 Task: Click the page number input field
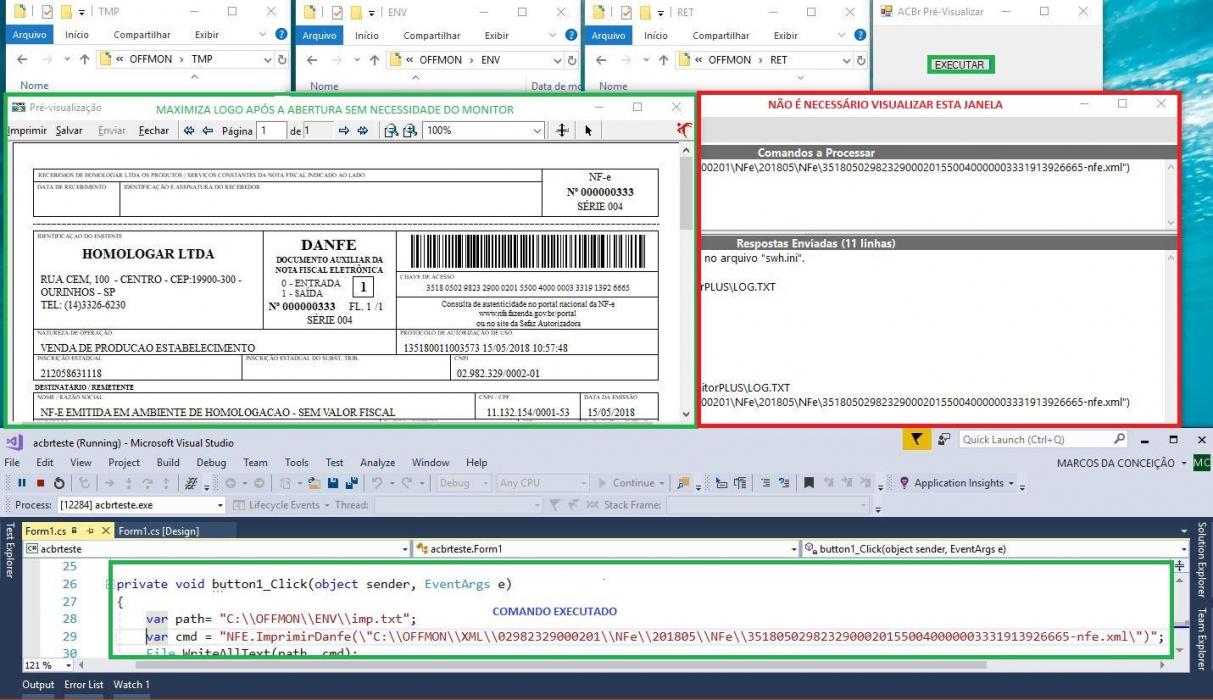coord(271,131)
